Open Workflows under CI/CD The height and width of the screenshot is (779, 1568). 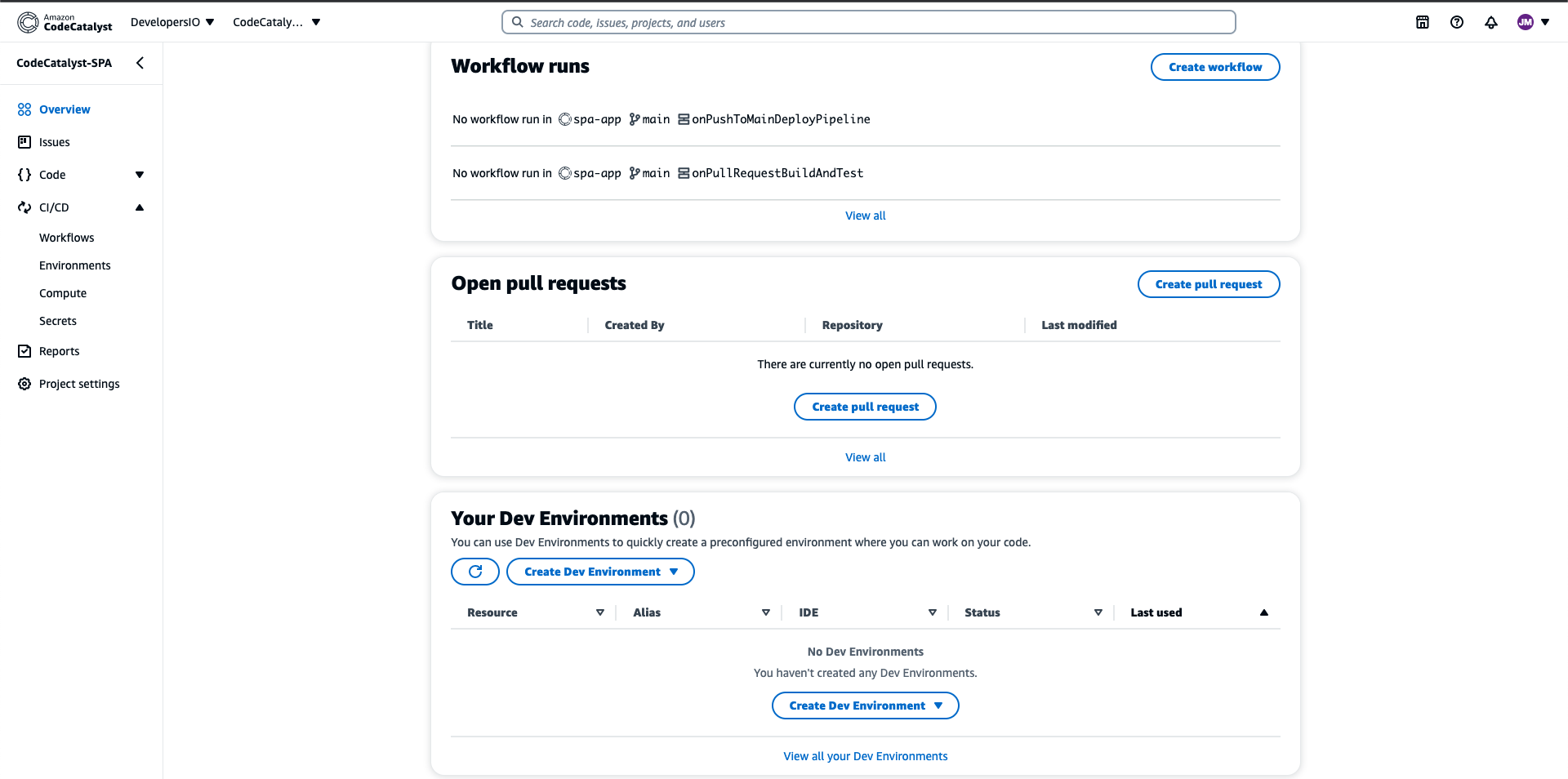(67, 238)
